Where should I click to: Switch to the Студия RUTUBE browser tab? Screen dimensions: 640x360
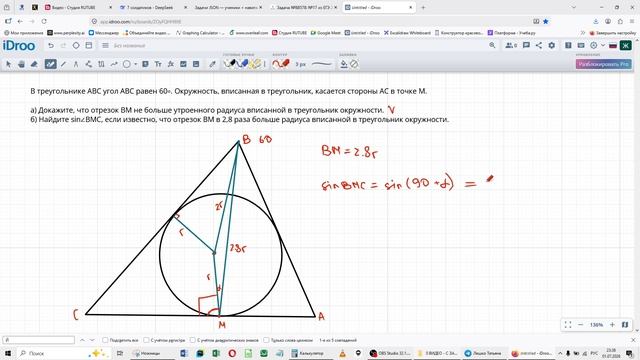[78, 7]
